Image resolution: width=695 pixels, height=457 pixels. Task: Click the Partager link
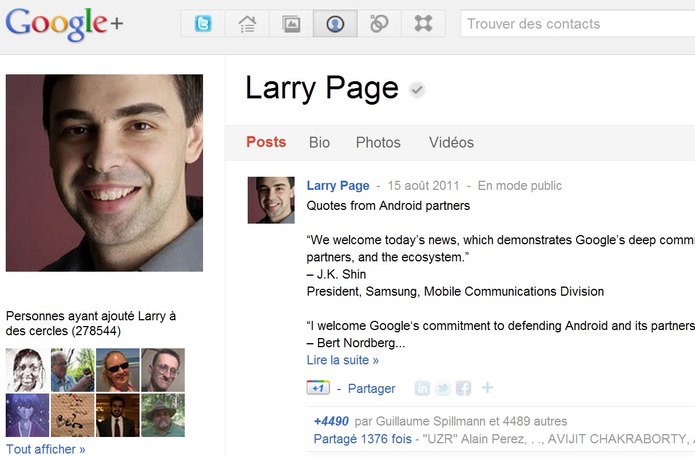(371, 388)
